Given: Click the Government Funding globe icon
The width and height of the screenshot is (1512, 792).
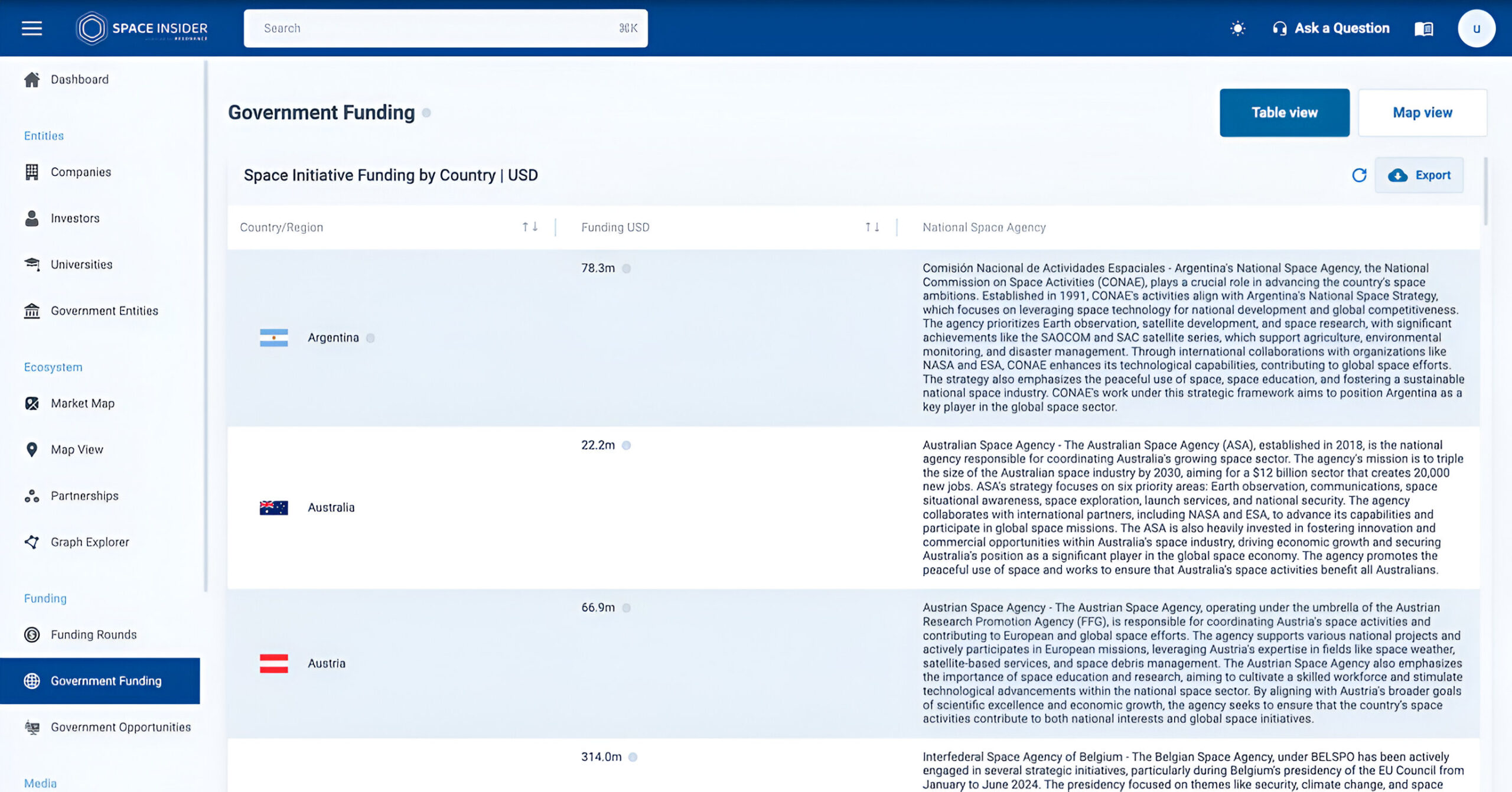Looking at the screenshot, I should (32, 680).
